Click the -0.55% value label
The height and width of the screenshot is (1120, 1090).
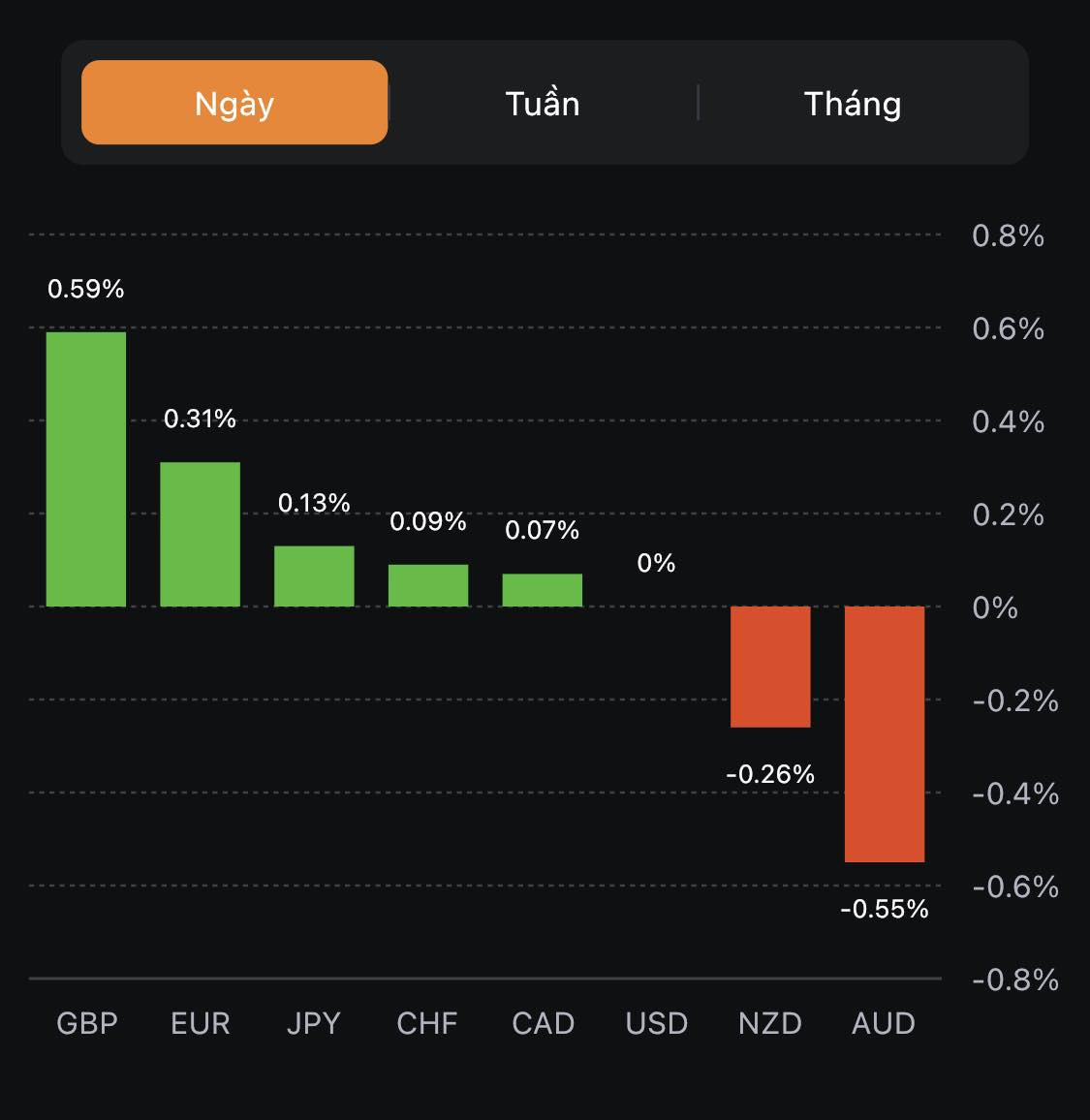click(x=885, y=909)
